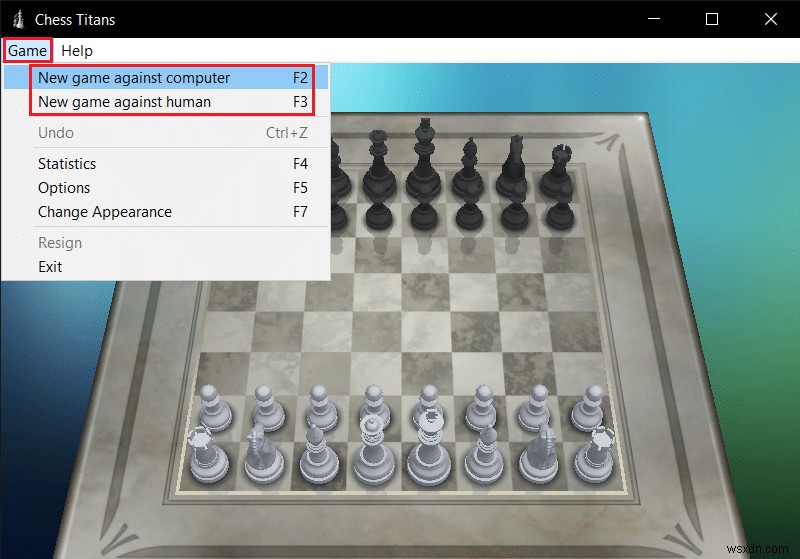Pick the white pawn on the a-file
The height and width of the screenshot is (559, 800).
(214, 409)
